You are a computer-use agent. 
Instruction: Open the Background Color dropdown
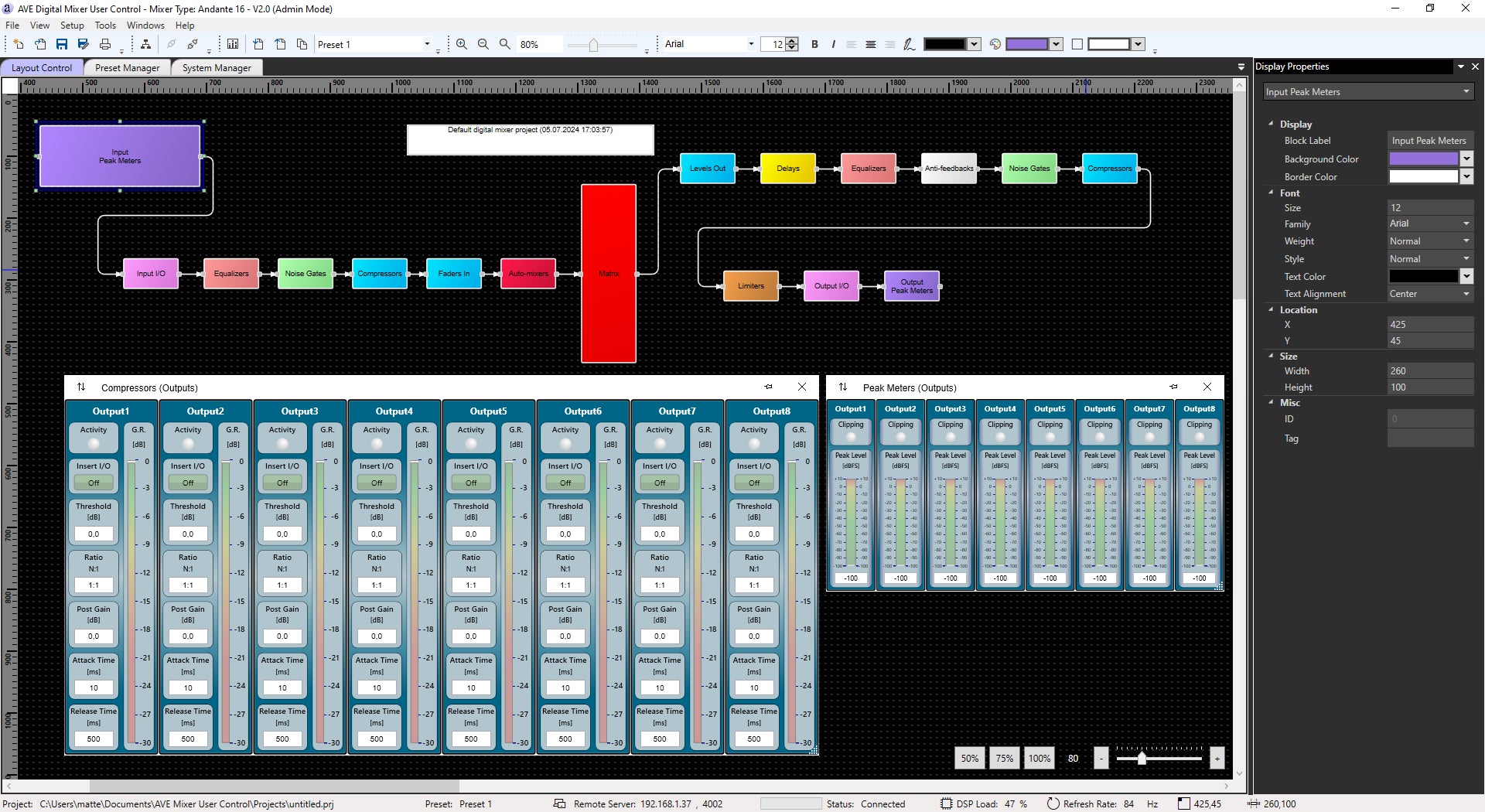1466,159
